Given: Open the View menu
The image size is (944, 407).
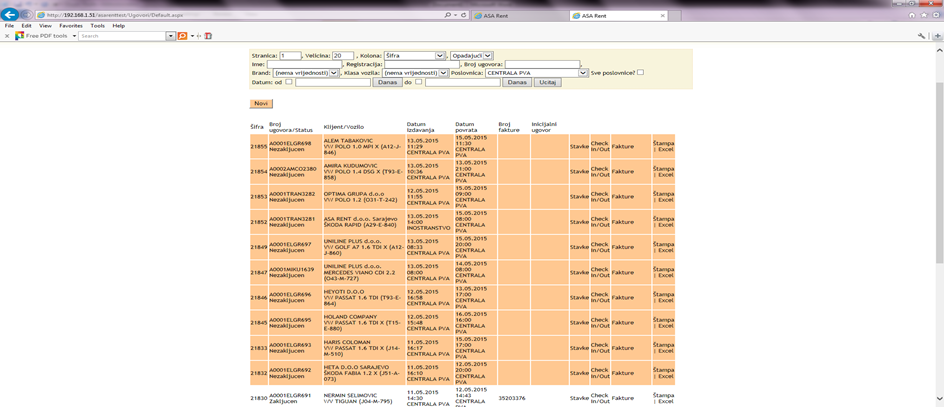Looking at the screenshot, I should [x=45, y=26].
